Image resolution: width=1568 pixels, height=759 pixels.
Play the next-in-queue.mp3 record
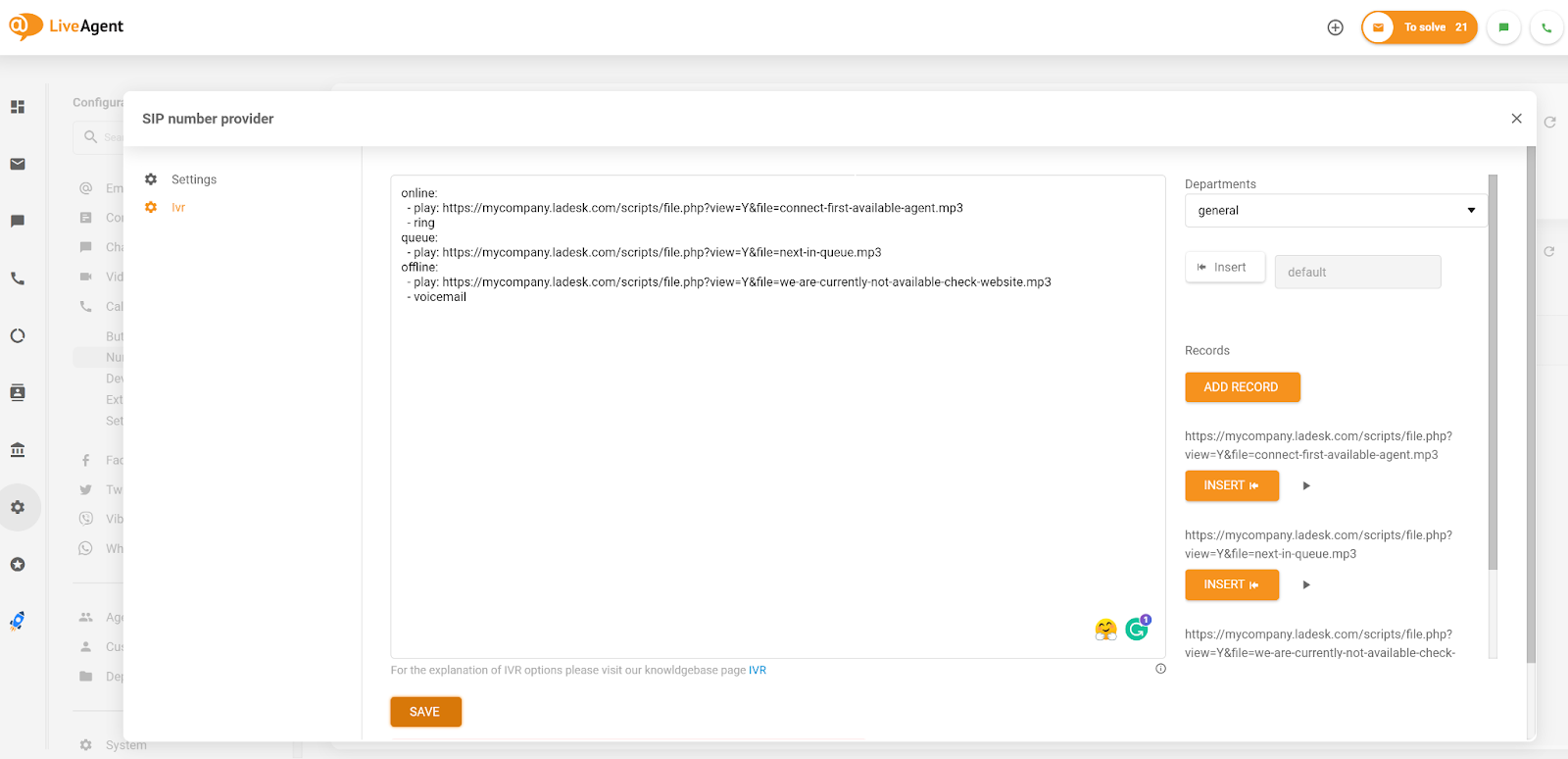click(x=1305, y=585)
